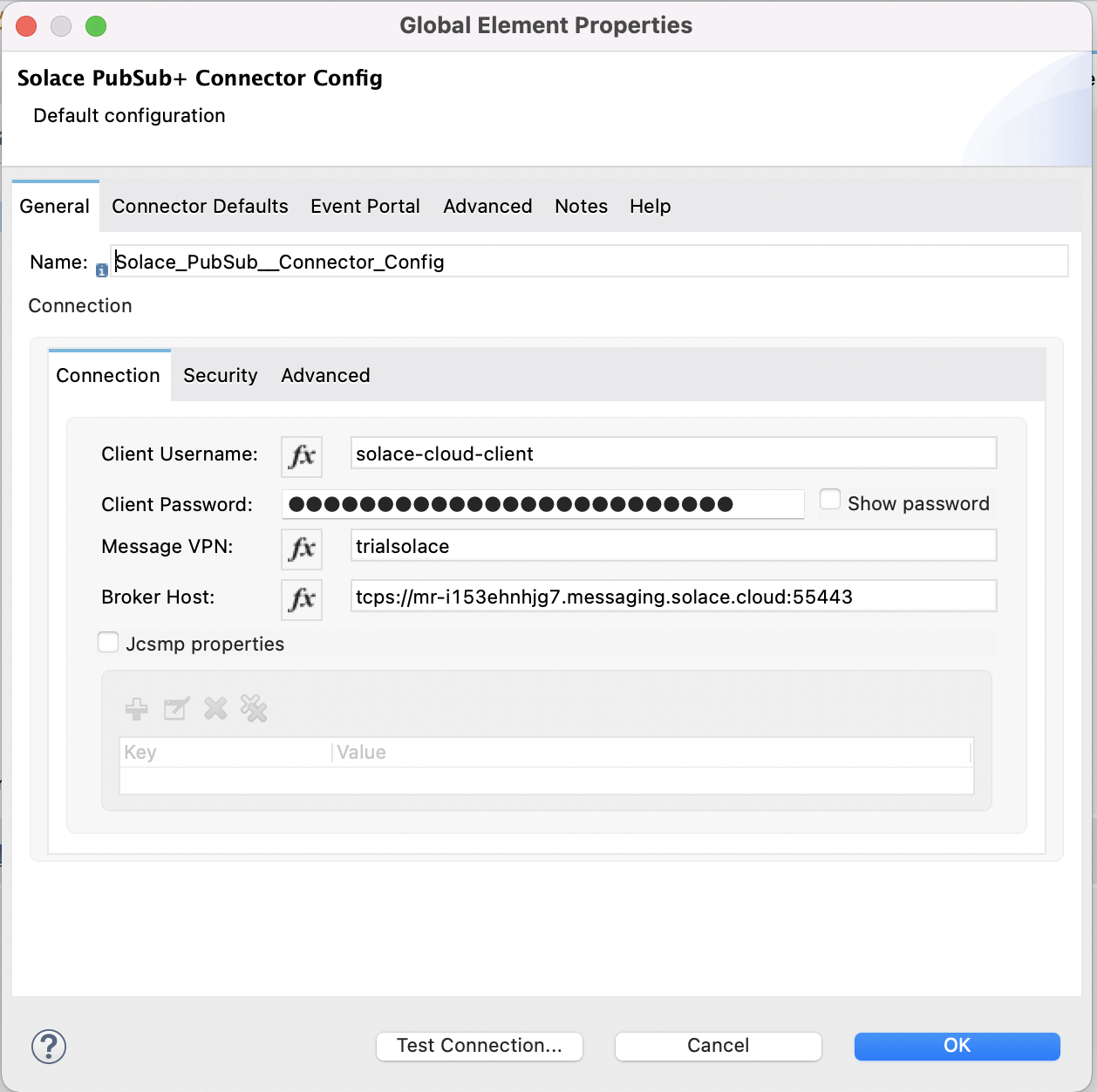Viewport: 1097px width, 1092px height.
Task: Click inside the Broker Host text field
Action: (x=673, y=596)
